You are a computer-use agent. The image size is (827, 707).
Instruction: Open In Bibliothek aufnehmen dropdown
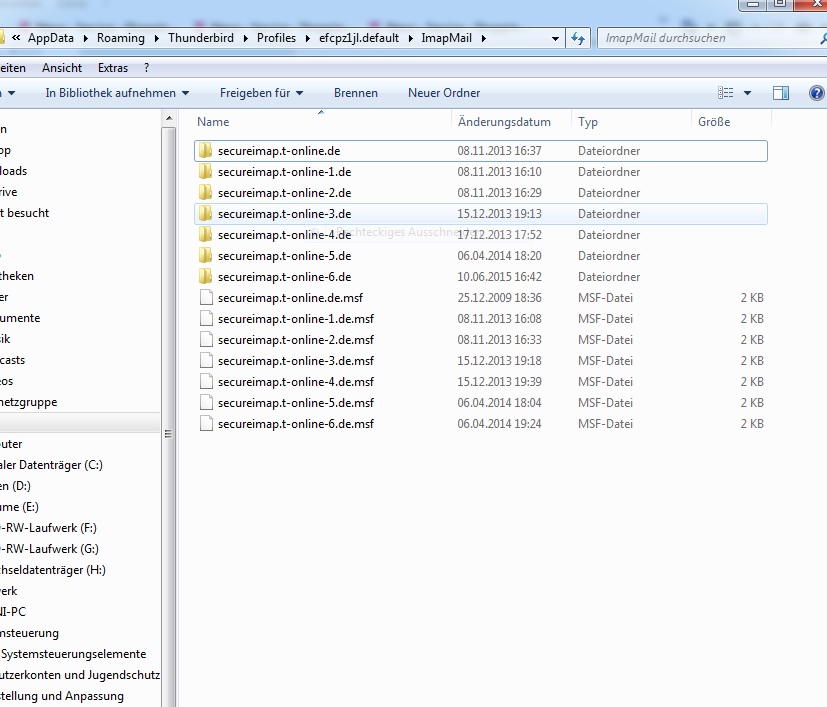tap(117, 93)
